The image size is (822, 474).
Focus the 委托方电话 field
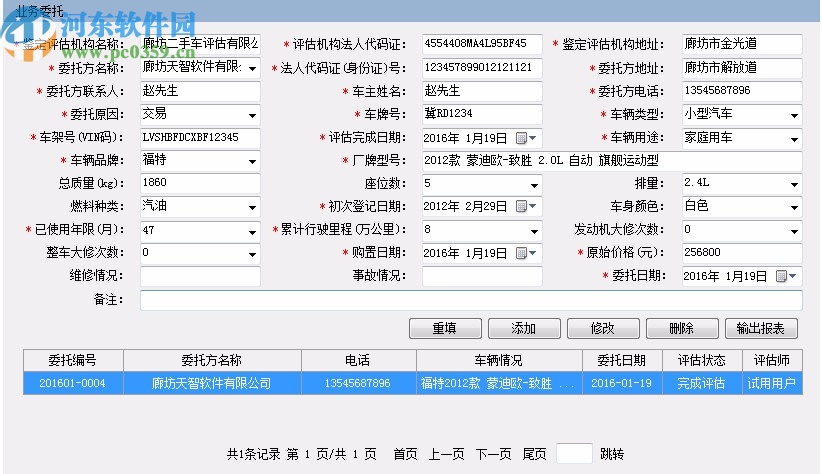click(742, 91)
